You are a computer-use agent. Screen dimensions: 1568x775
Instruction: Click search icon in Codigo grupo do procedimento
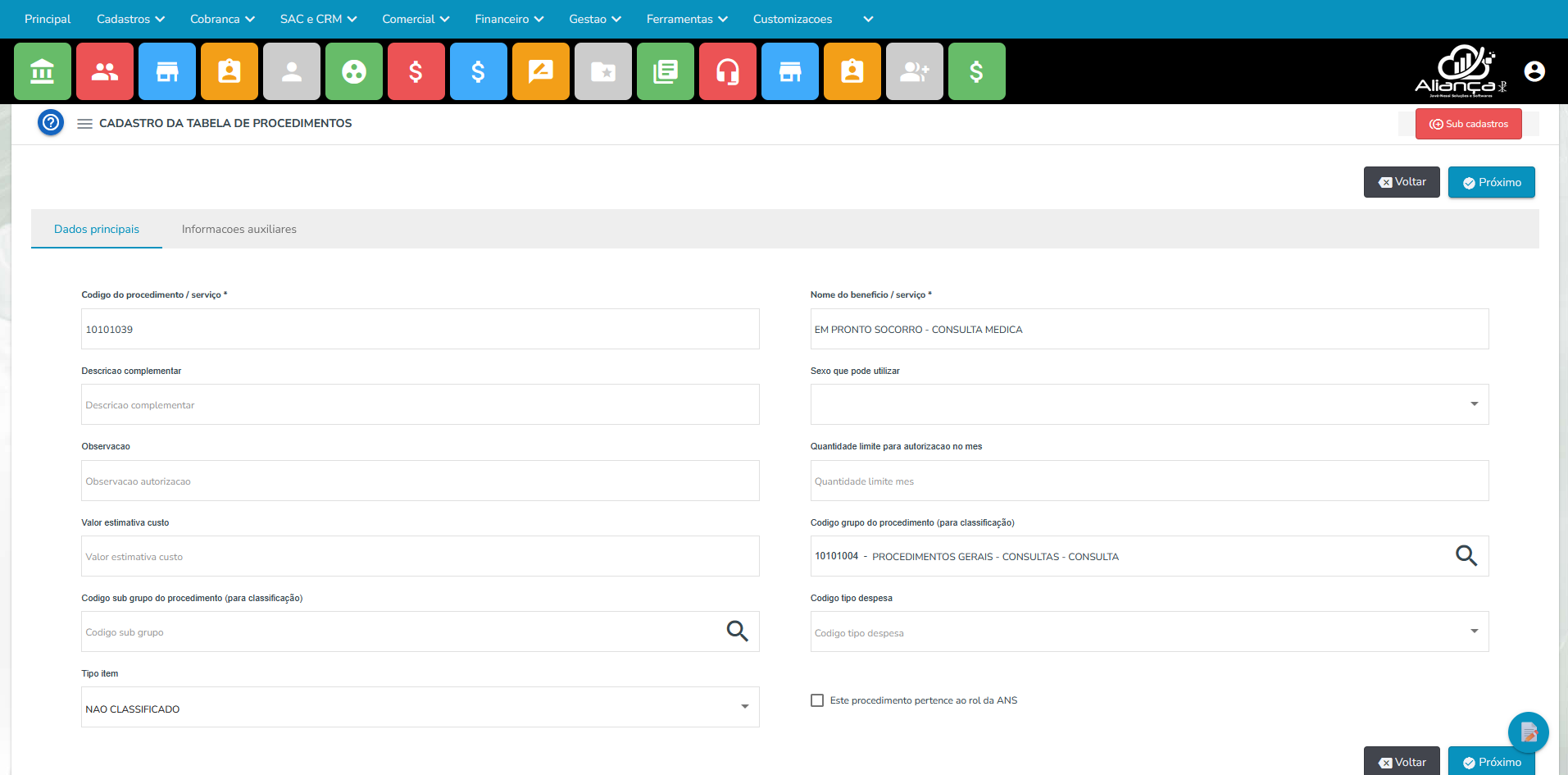(x=1466, y=556)
